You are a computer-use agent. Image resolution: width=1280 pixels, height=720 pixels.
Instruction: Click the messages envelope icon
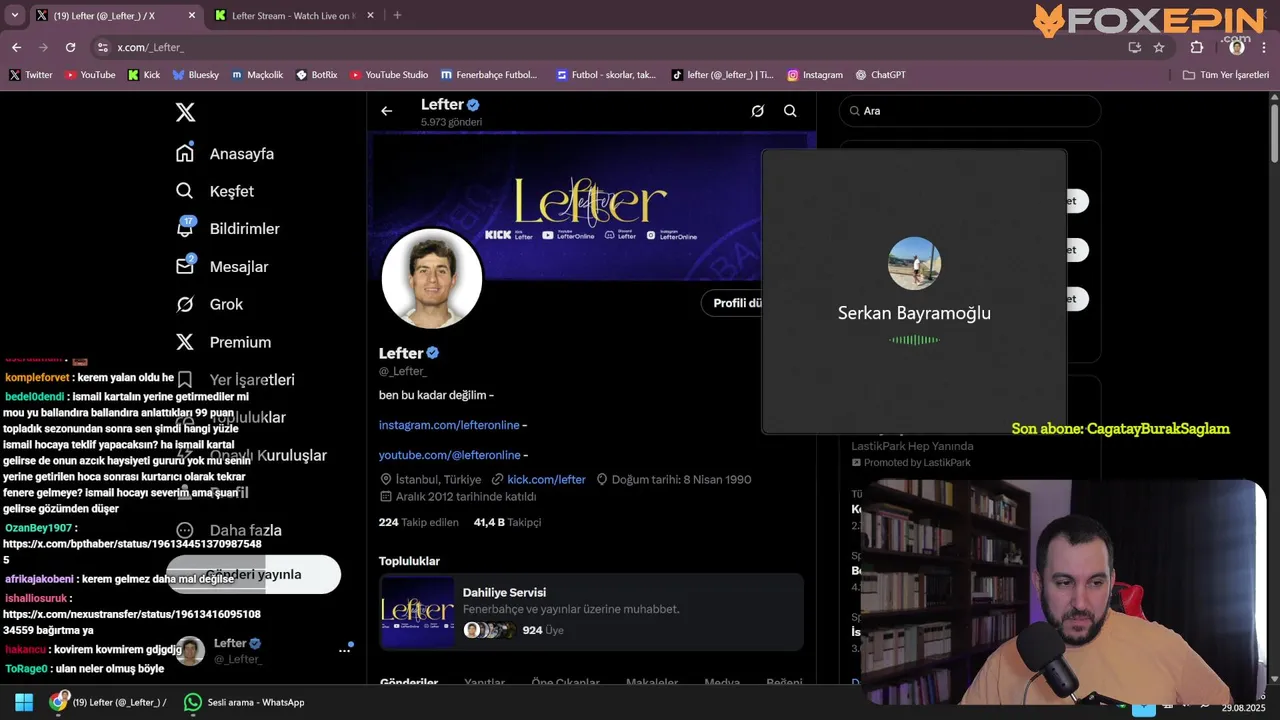[185, 267]
